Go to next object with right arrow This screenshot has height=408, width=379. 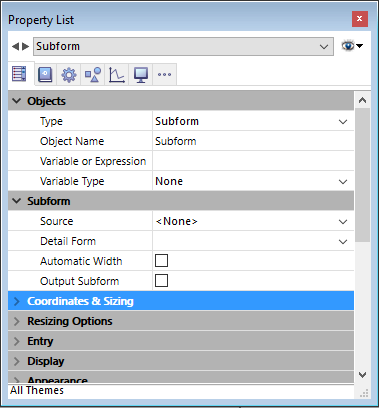pyautogui.click(x=26, y=46)
